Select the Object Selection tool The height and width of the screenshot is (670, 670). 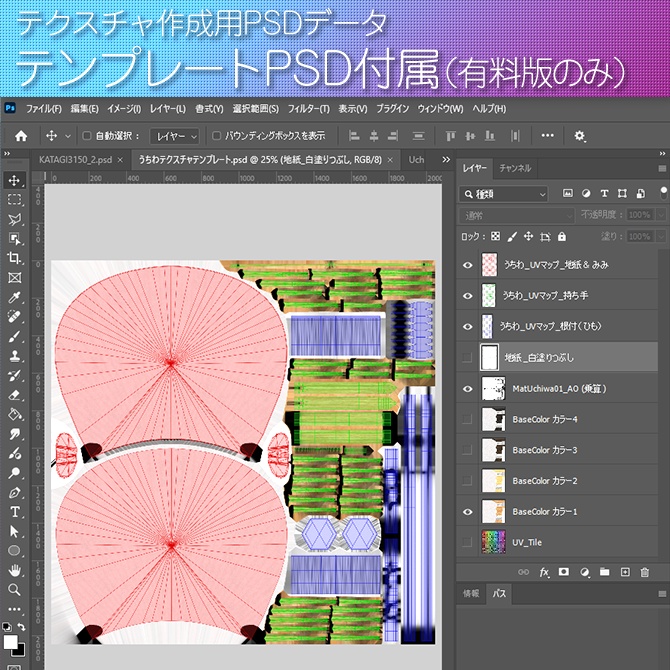pos(14,238)
